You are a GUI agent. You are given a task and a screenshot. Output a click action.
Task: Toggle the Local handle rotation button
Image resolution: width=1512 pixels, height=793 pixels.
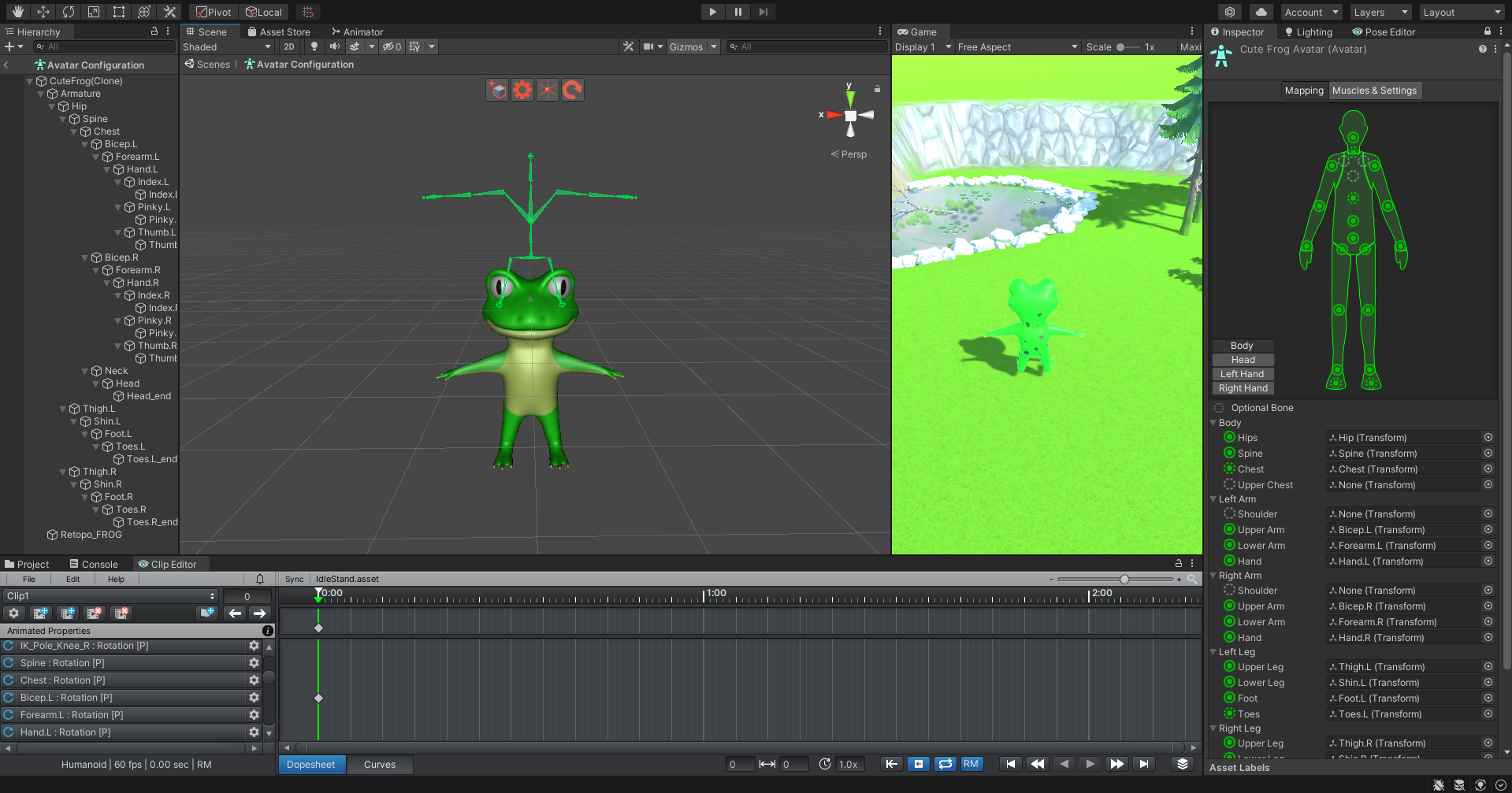coord(264,12)
